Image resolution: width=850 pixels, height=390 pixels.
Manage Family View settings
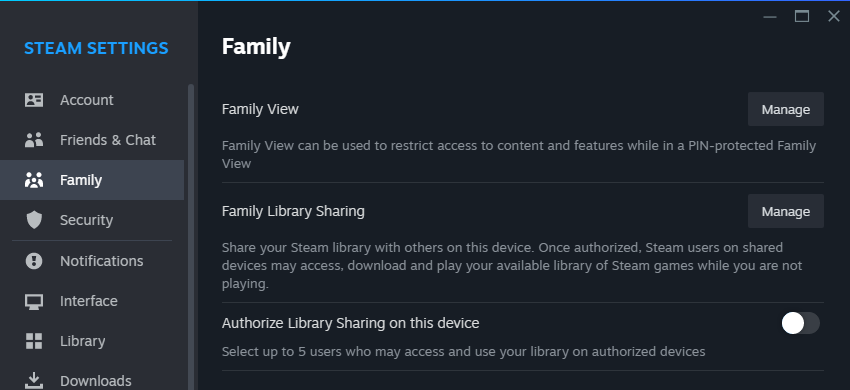click(x=785, y=110)
